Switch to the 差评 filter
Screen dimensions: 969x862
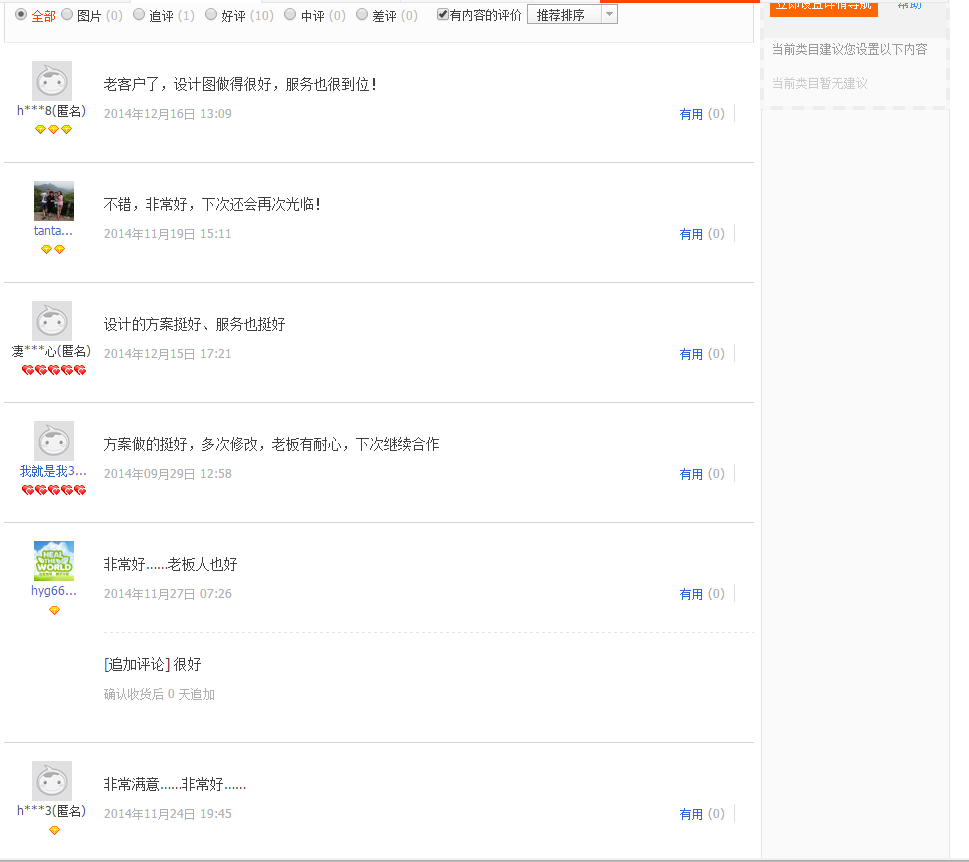362,15
